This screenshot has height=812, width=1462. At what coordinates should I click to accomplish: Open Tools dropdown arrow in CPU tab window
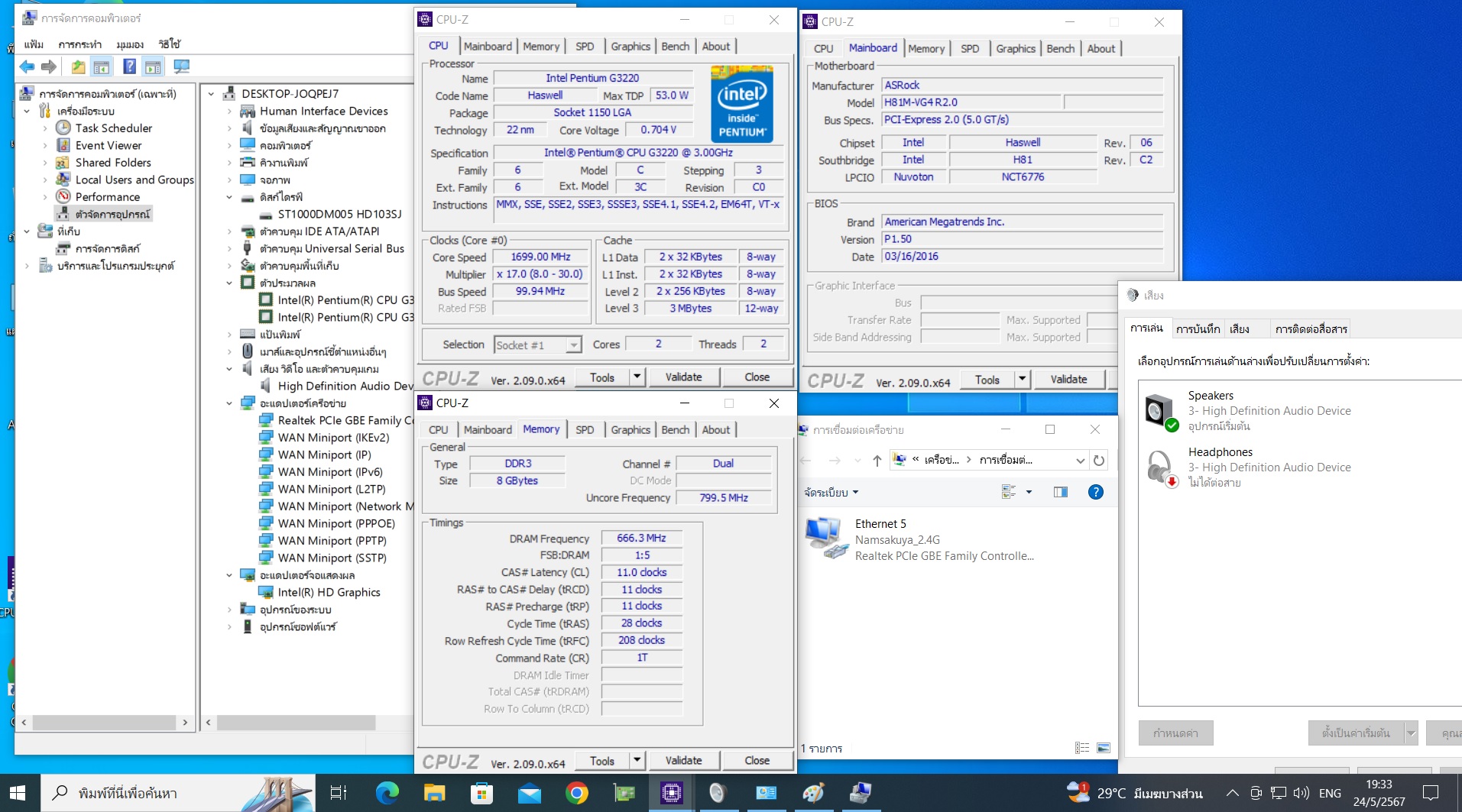click(x=637, y=377)
